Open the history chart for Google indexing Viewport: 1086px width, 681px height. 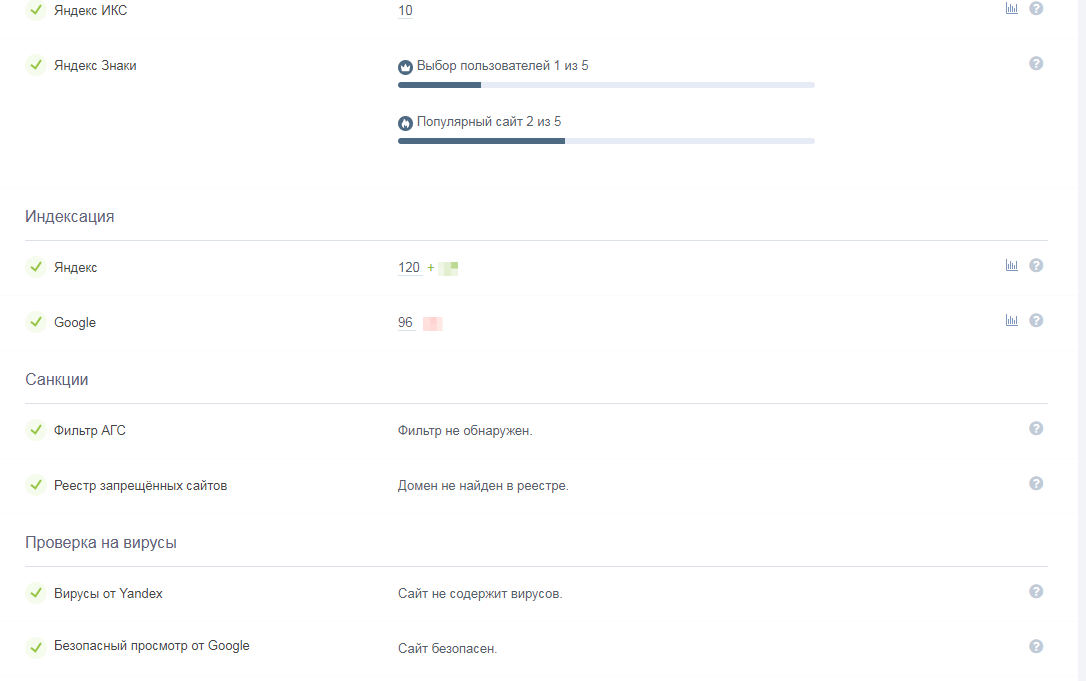coord(1012,320)
